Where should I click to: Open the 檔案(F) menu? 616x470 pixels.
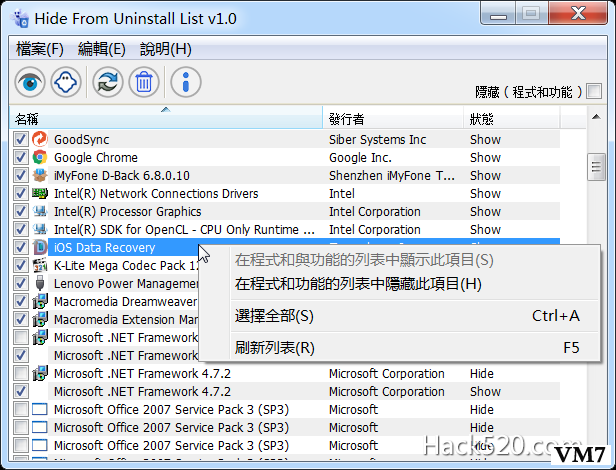[x=40, y=49]
